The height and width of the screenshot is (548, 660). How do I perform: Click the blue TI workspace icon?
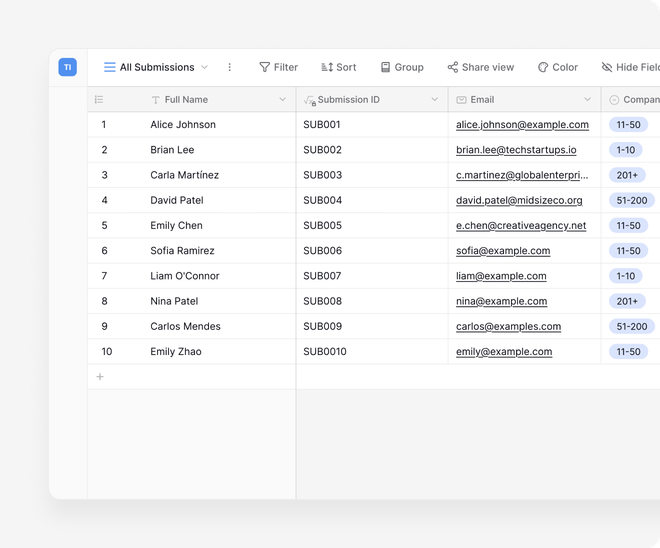(67, 67)
